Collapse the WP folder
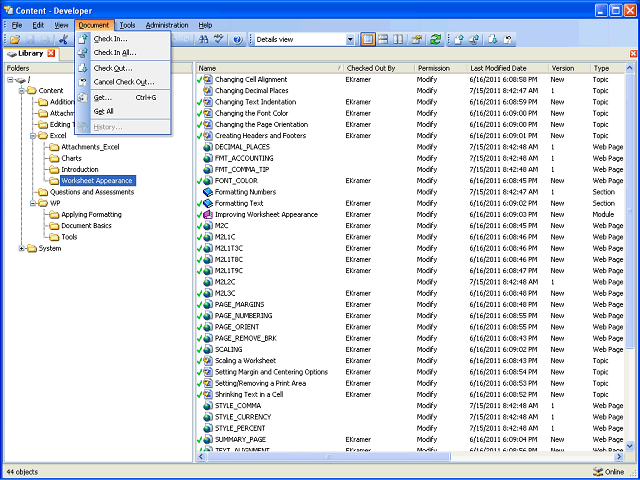This screenshot has height=480, width=640. pyautogui.click(x=33, y=203)
